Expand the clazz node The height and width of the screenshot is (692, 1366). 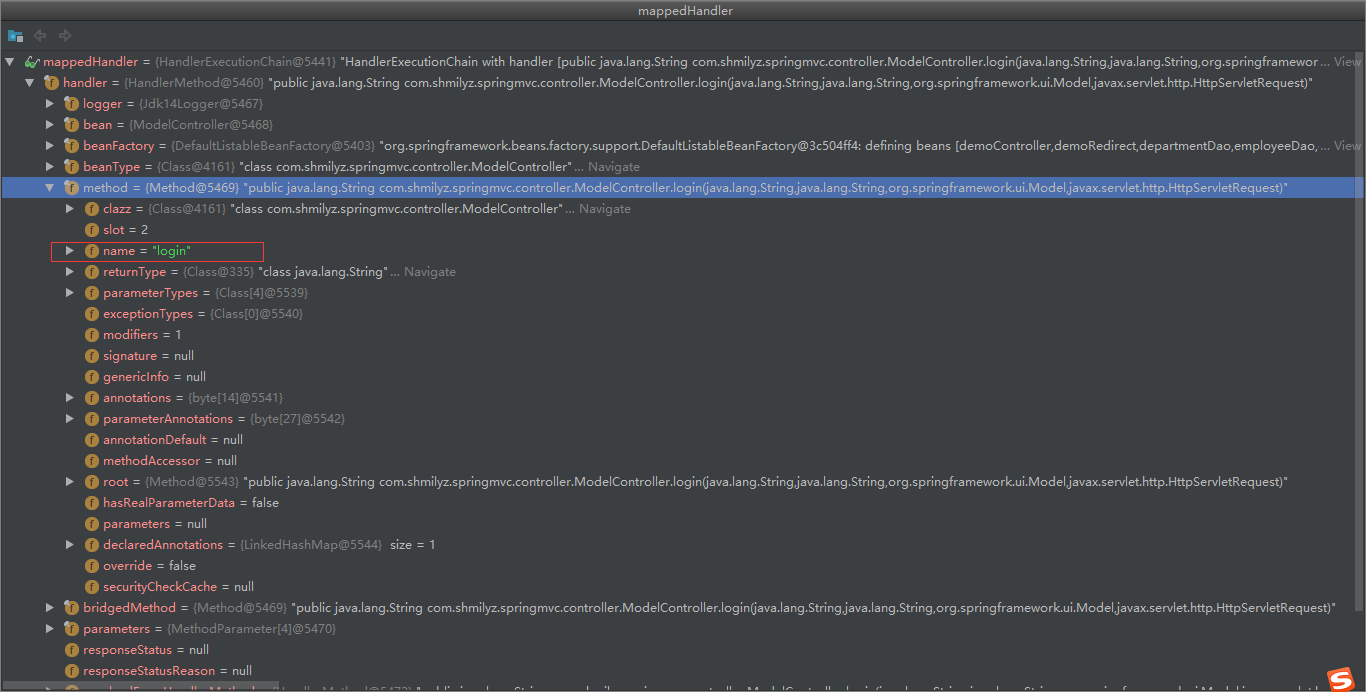(70, 208)
